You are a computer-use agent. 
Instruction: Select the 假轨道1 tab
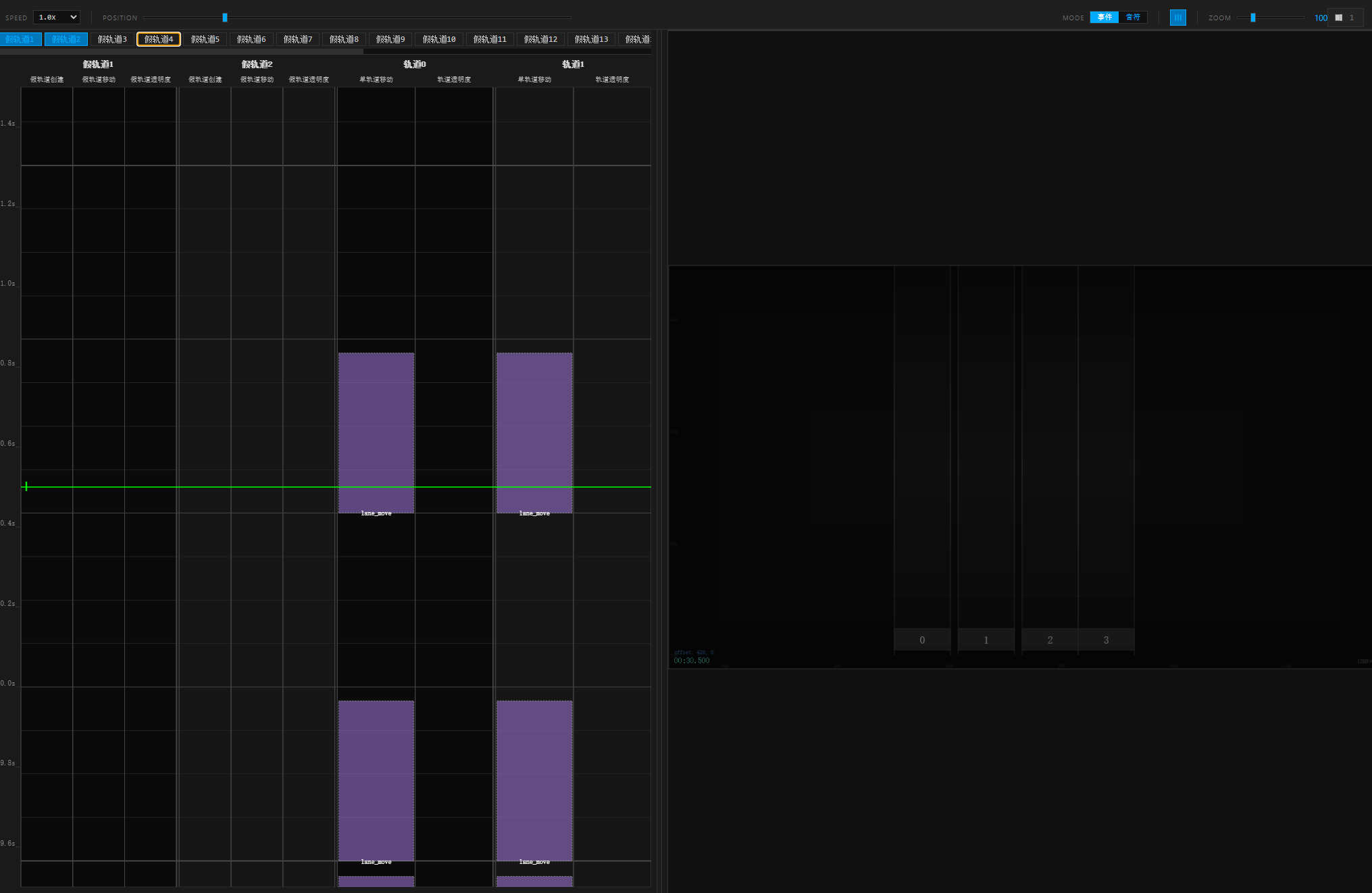tap(21, 39)
